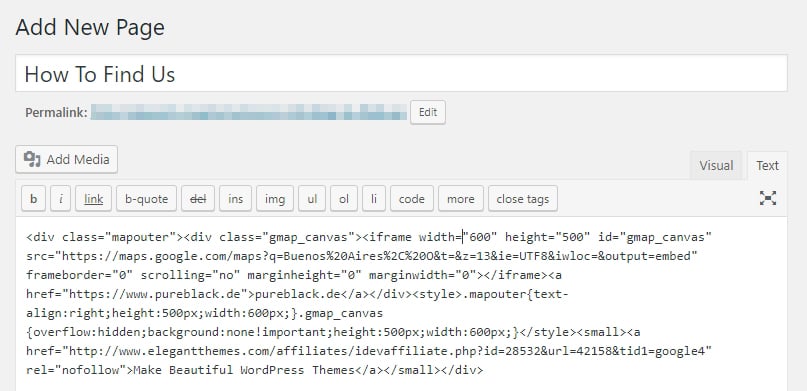Insert a more tag with more button
This screenshot has width=807, height=391.
(x=461, y=199)
